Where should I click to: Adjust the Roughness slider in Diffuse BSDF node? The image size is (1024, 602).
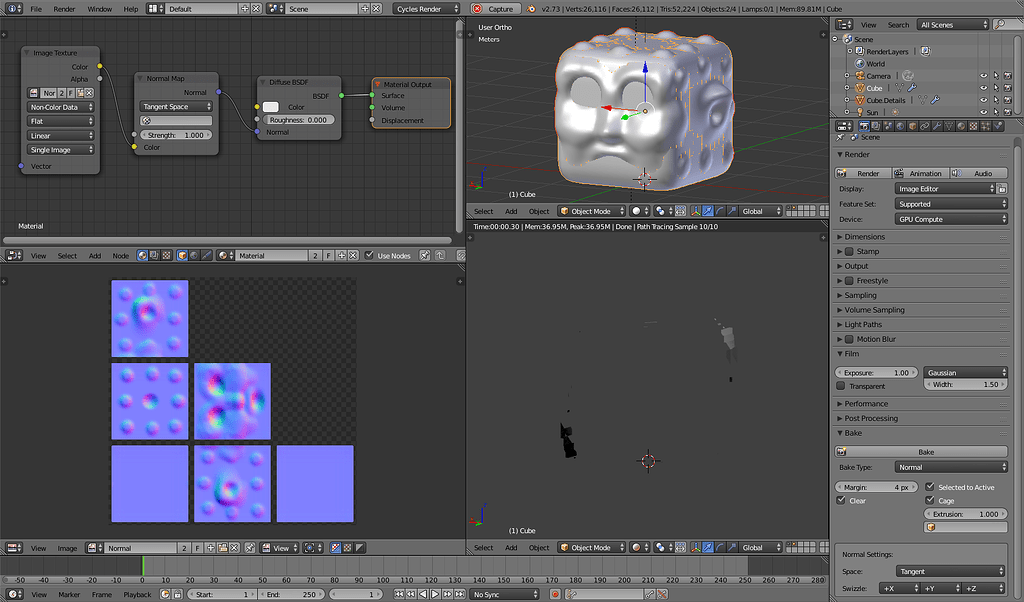click(x=298, y=119)
